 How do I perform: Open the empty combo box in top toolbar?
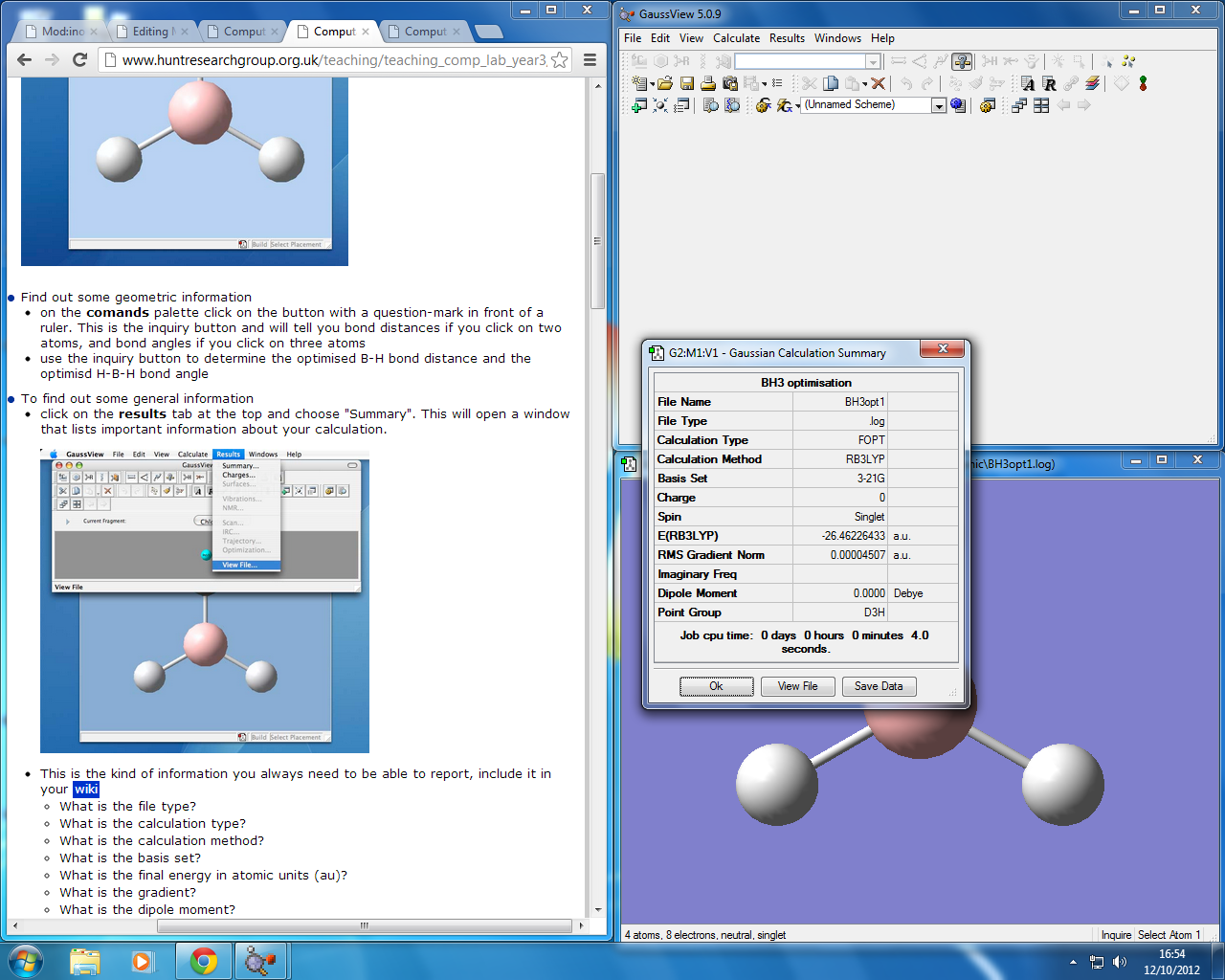click(872, 61)
